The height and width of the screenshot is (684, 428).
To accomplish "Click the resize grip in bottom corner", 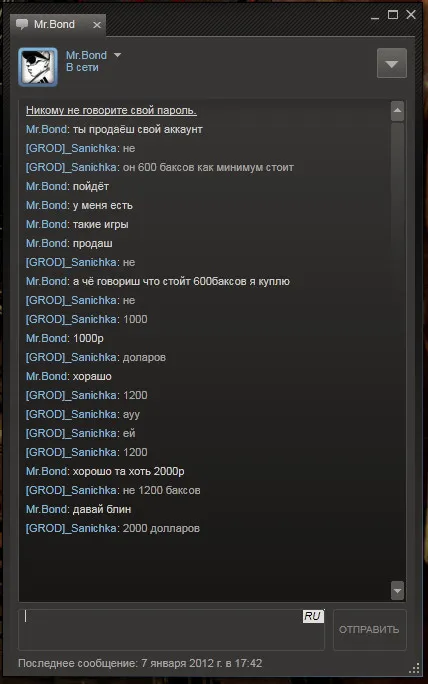I will pos(414,668).
